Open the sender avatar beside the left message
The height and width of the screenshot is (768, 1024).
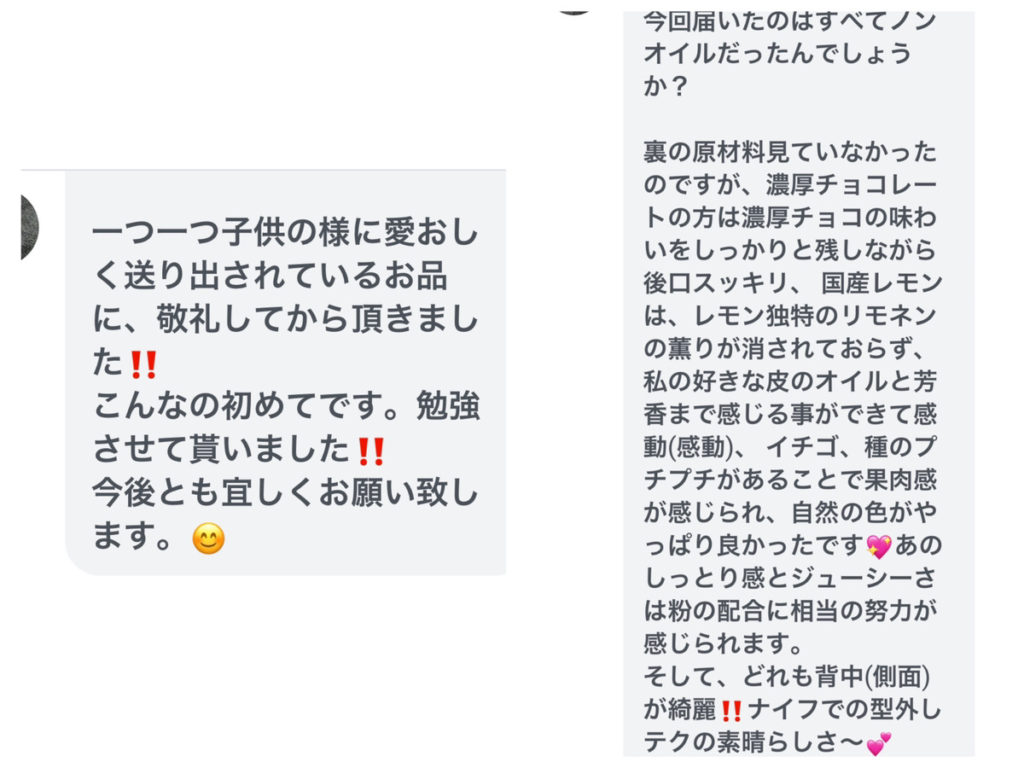[x=28, y=227]
